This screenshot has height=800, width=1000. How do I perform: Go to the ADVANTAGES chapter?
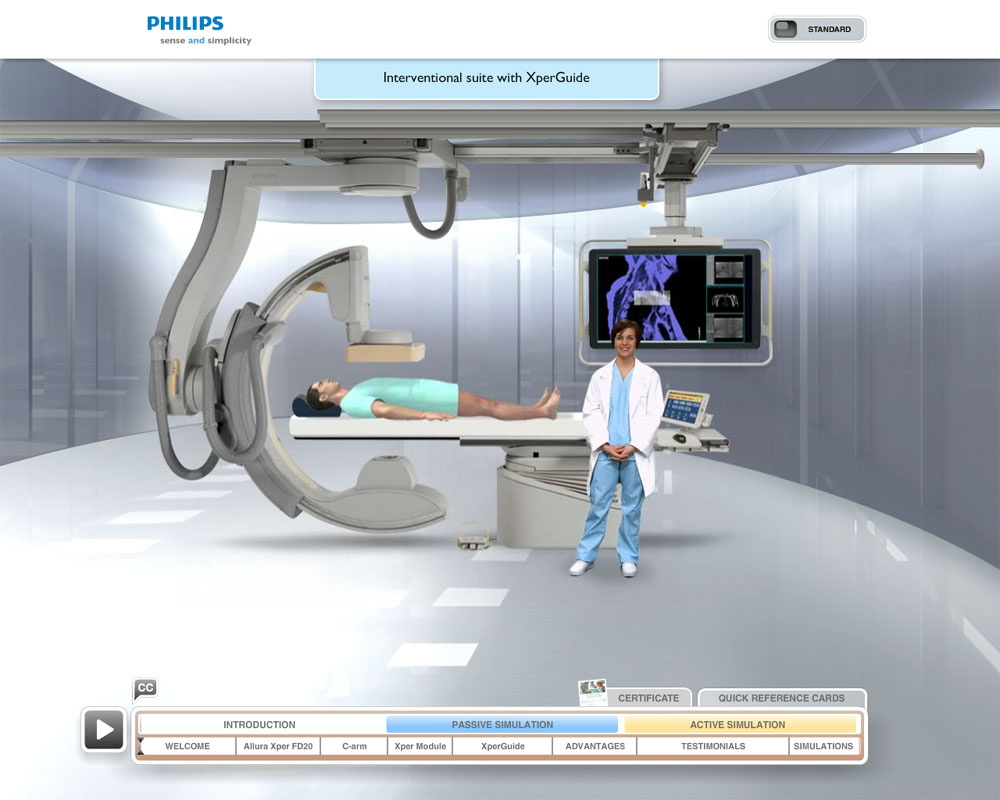595,746
